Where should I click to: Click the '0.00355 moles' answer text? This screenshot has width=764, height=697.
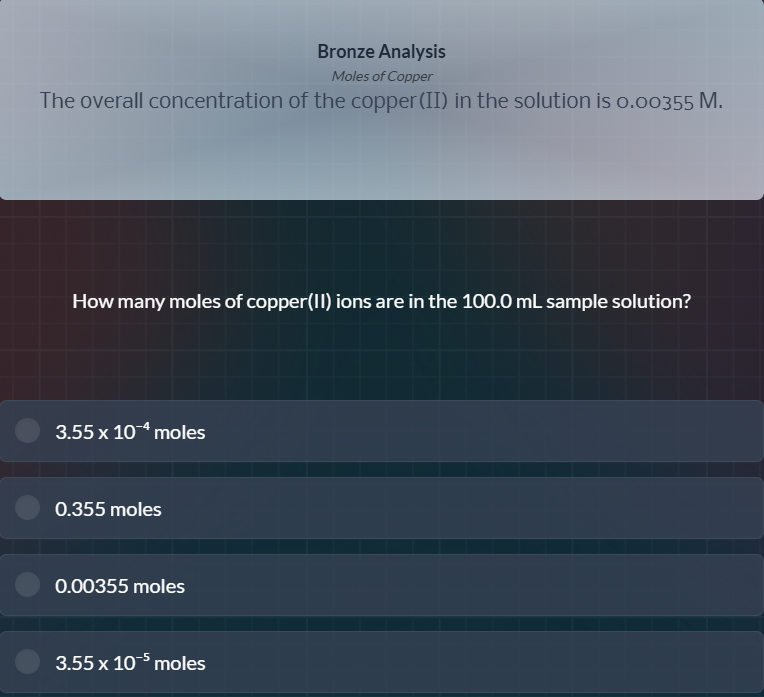click(x=120, y=586)
